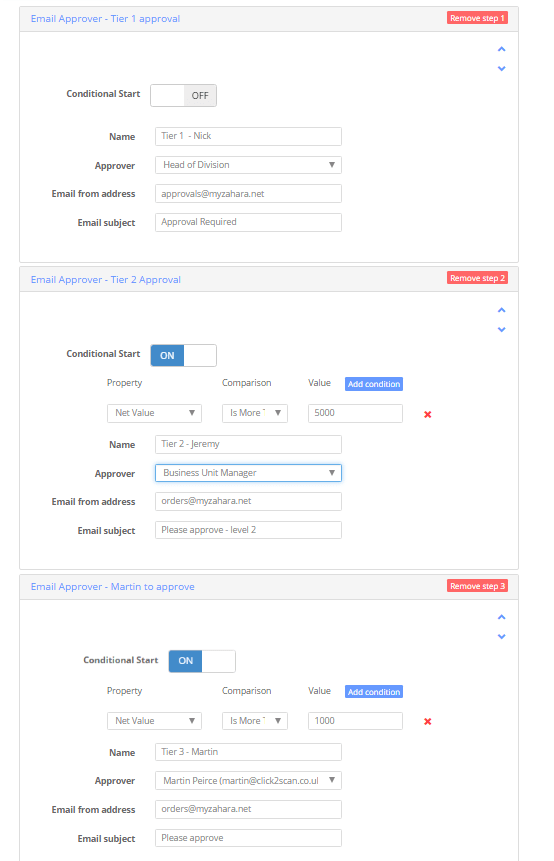Move Martin to approve step down
The width and height of the screenshot is (554, 861).
click(x=501, y=636)
